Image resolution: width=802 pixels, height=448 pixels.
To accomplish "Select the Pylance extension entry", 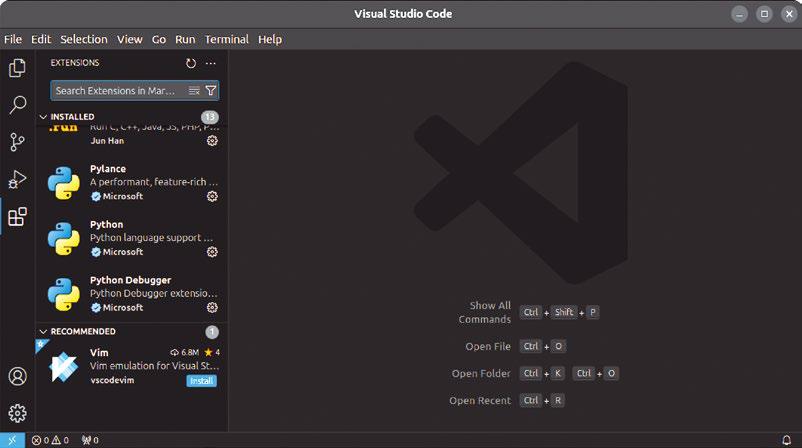I will click(x=132, y=183).
